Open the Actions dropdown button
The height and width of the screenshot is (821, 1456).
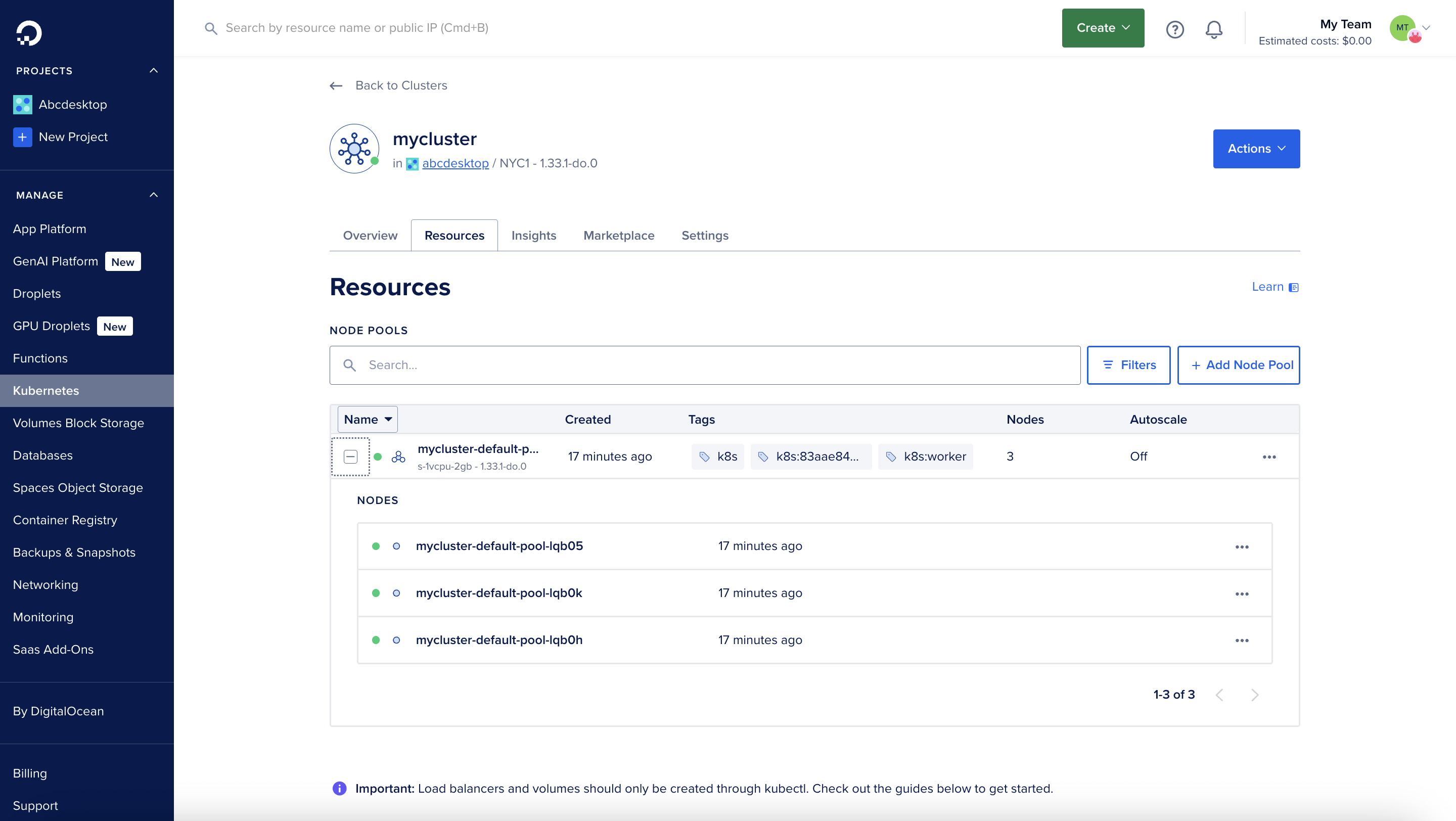click(x=1256, y=149)
